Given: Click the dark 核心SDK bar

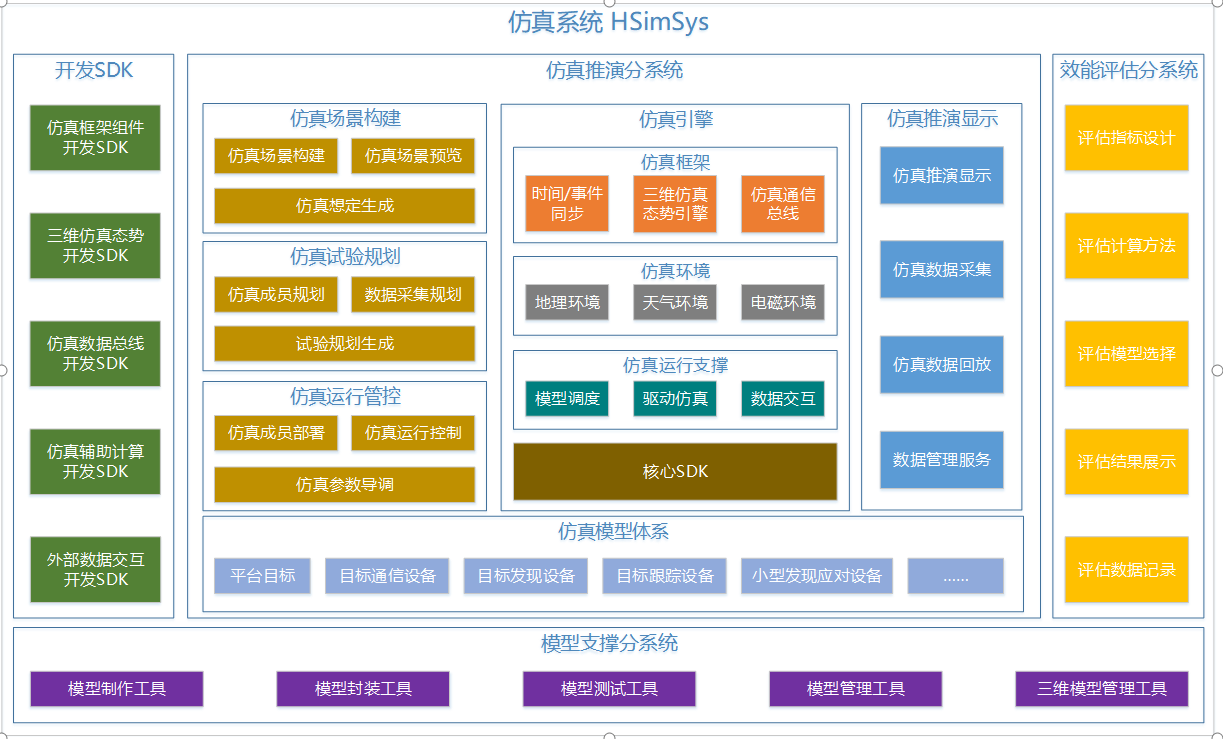Looking at the screenshot, I should point(675,471).
